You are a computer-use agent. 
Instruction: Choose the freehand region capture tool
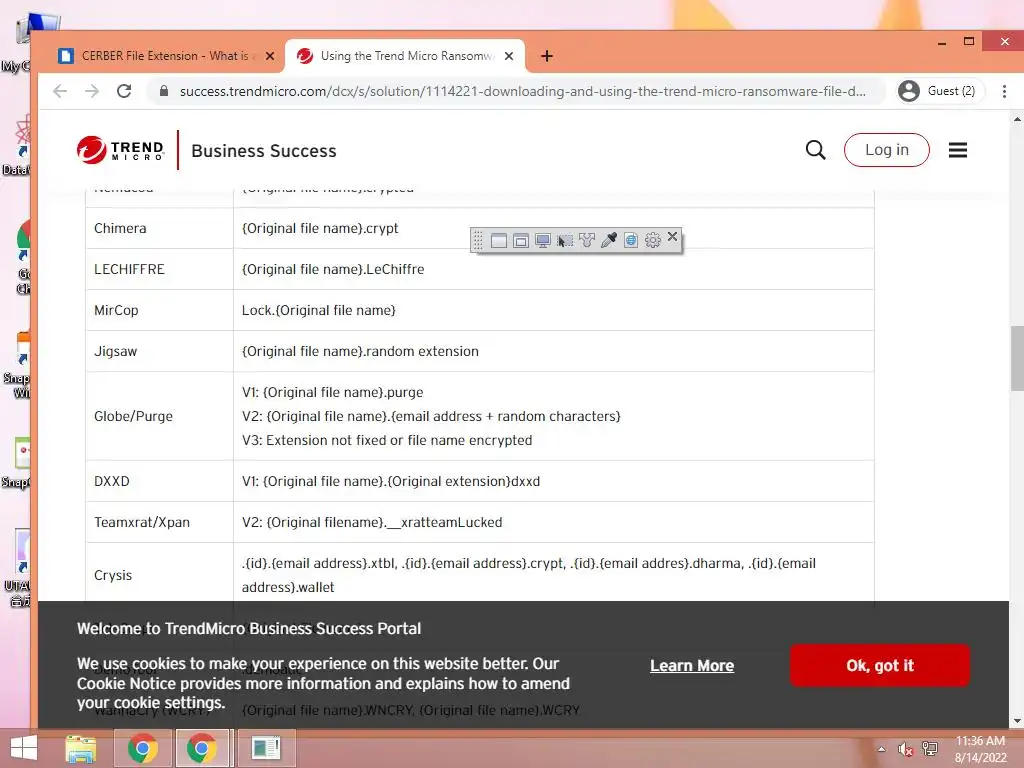coord(586,241)
